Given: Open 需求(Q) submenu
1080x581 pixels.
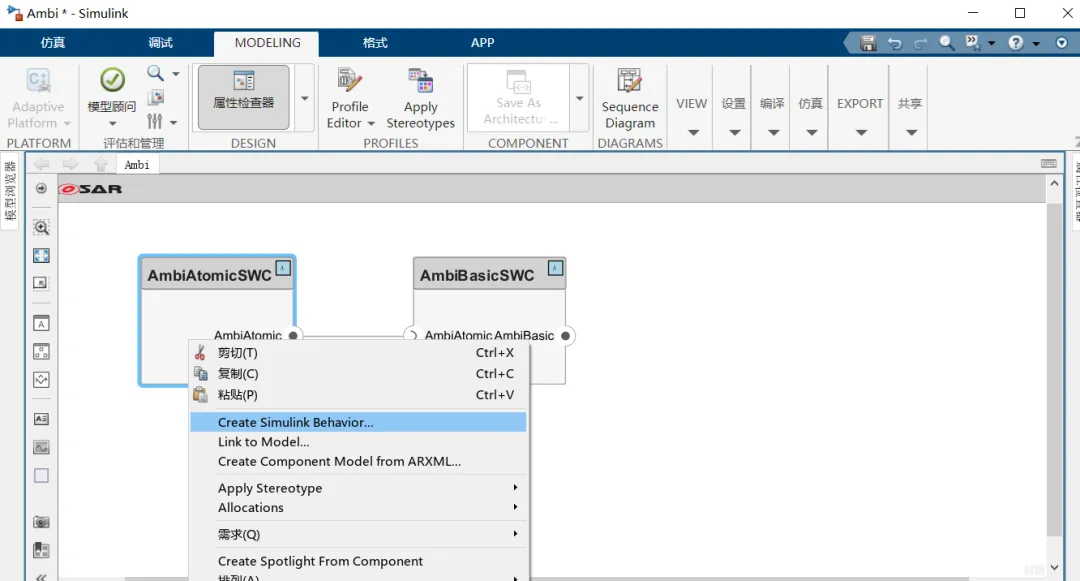Looking at the screenshot, I should [358, 534].
